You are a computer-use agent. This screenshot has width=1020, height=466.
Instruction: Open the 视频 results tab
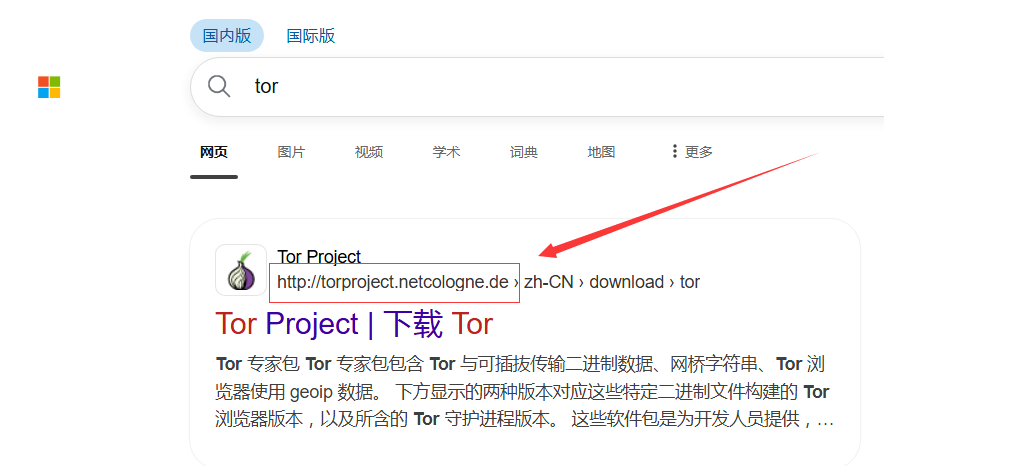tap(369, 152)
